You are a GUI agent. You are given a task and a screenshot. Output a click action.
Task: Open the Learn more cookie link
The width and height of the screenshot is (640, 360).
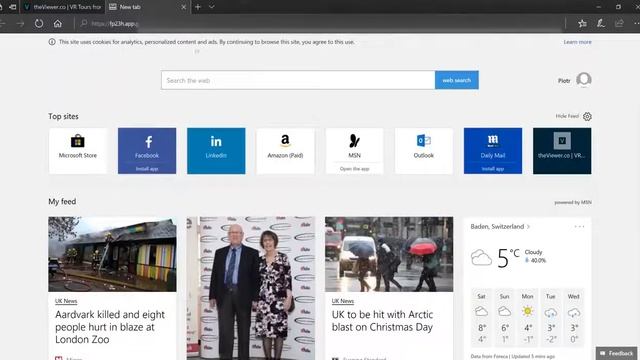(x=577, y=42)
